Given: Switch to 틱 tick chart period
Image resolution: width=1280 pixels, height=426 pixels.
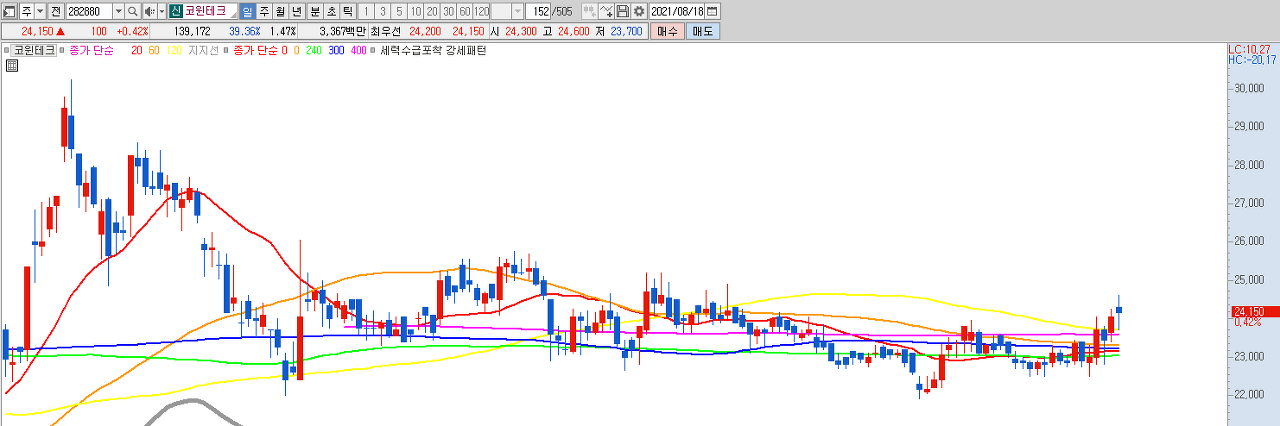Looking at the screenshot, I should (348, 11).
